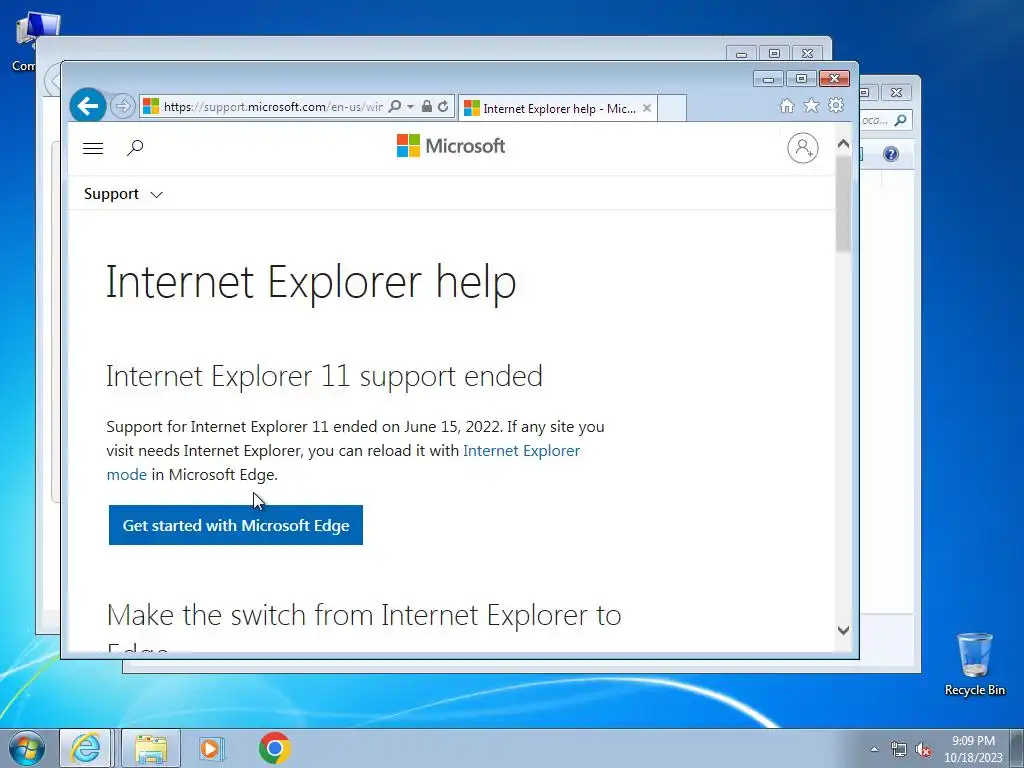This screenshot has height=768, width=1024.
Task: Click the muted volume tray icon
Action: pos(923,750)
